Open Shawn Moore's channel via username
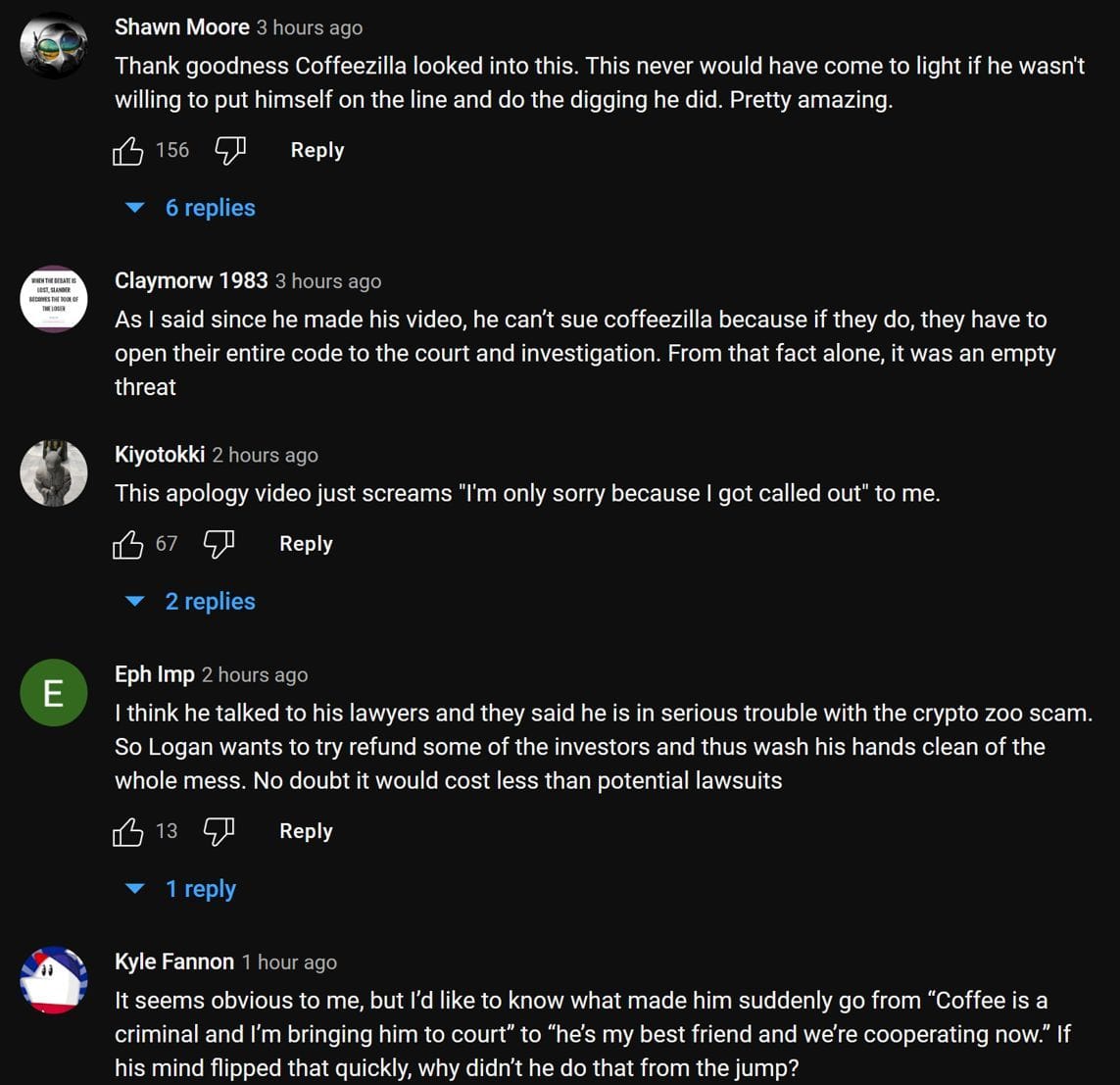This screenshot has width=1120, height=1085. click(x=181, y=27)
